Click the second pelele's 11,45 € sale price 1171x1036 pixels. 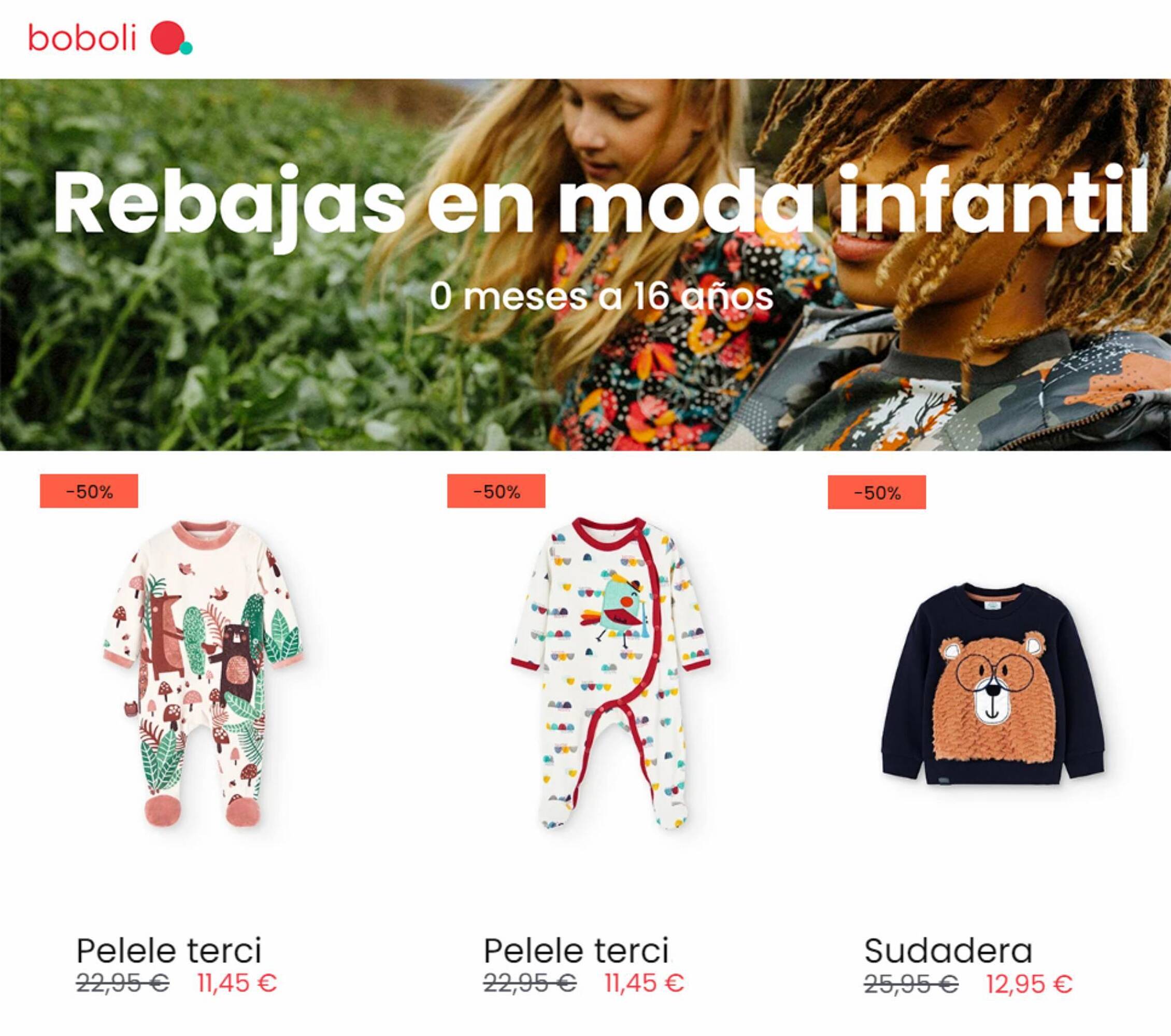(x=645, y=983)
